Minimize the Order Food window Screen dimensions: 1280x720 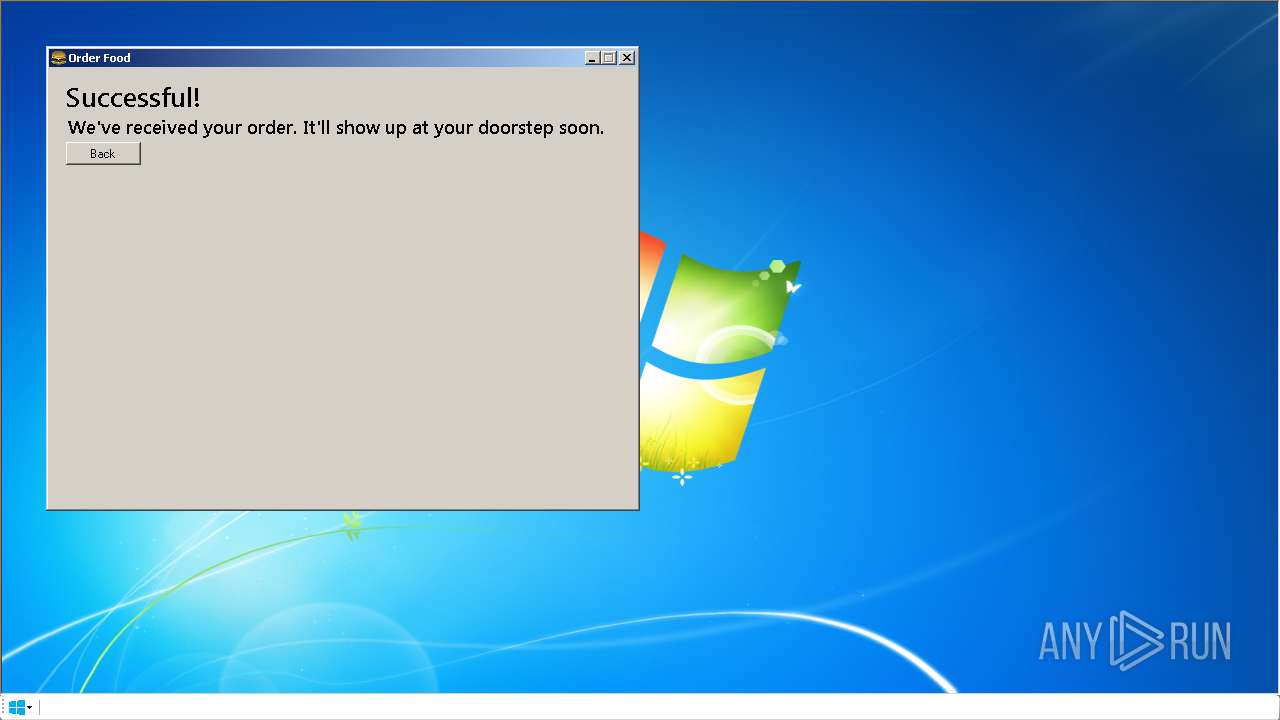click(592, 58)
